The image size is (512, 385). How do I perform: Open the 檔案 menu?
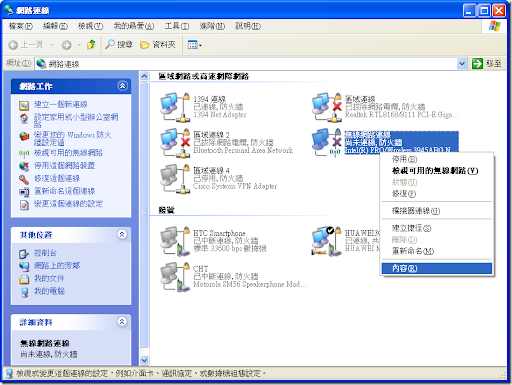click(21, 26)
